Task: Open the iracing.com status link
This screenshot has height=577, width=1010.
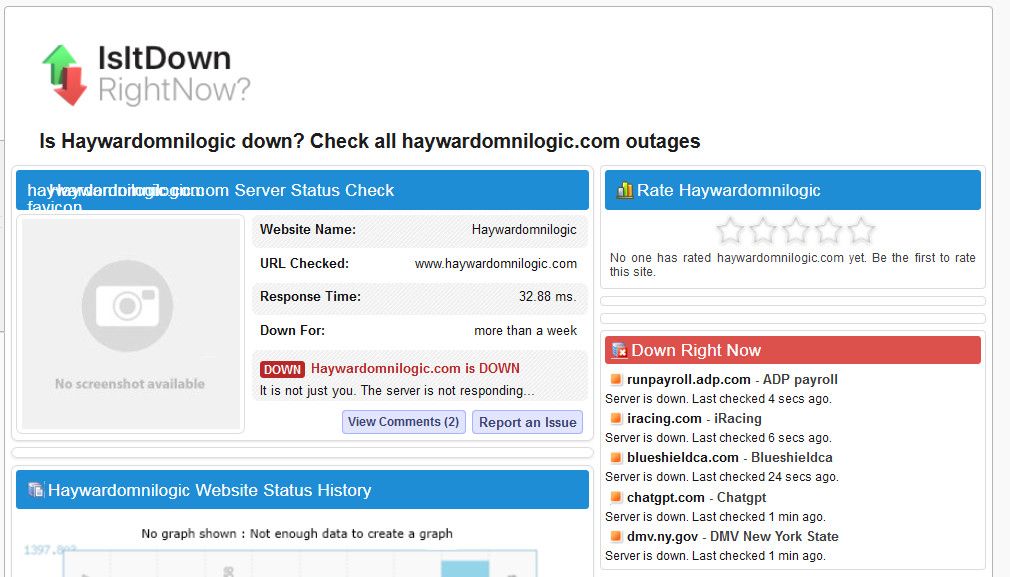Action: (x=664, y=419)
